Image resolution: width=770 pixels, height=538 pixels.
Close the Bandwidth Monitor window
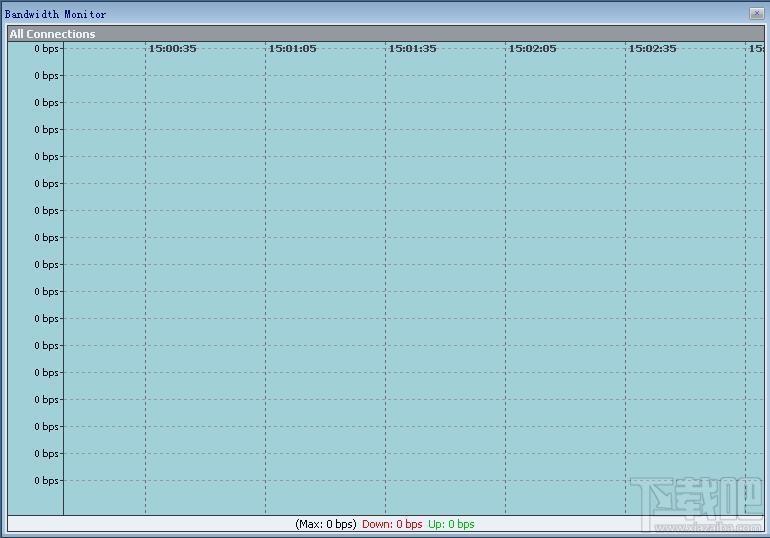tap(757, 14)
